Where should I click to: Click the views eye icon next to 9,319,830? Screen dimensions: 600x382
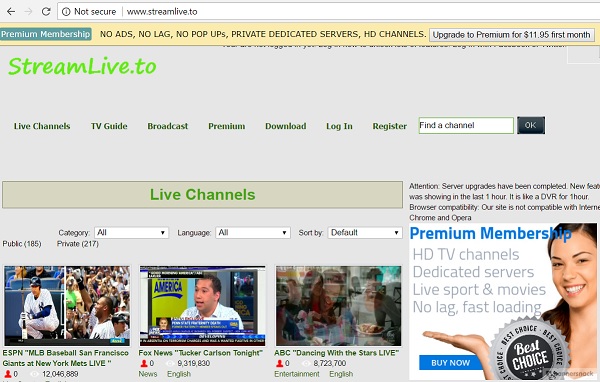pos(171,364)
